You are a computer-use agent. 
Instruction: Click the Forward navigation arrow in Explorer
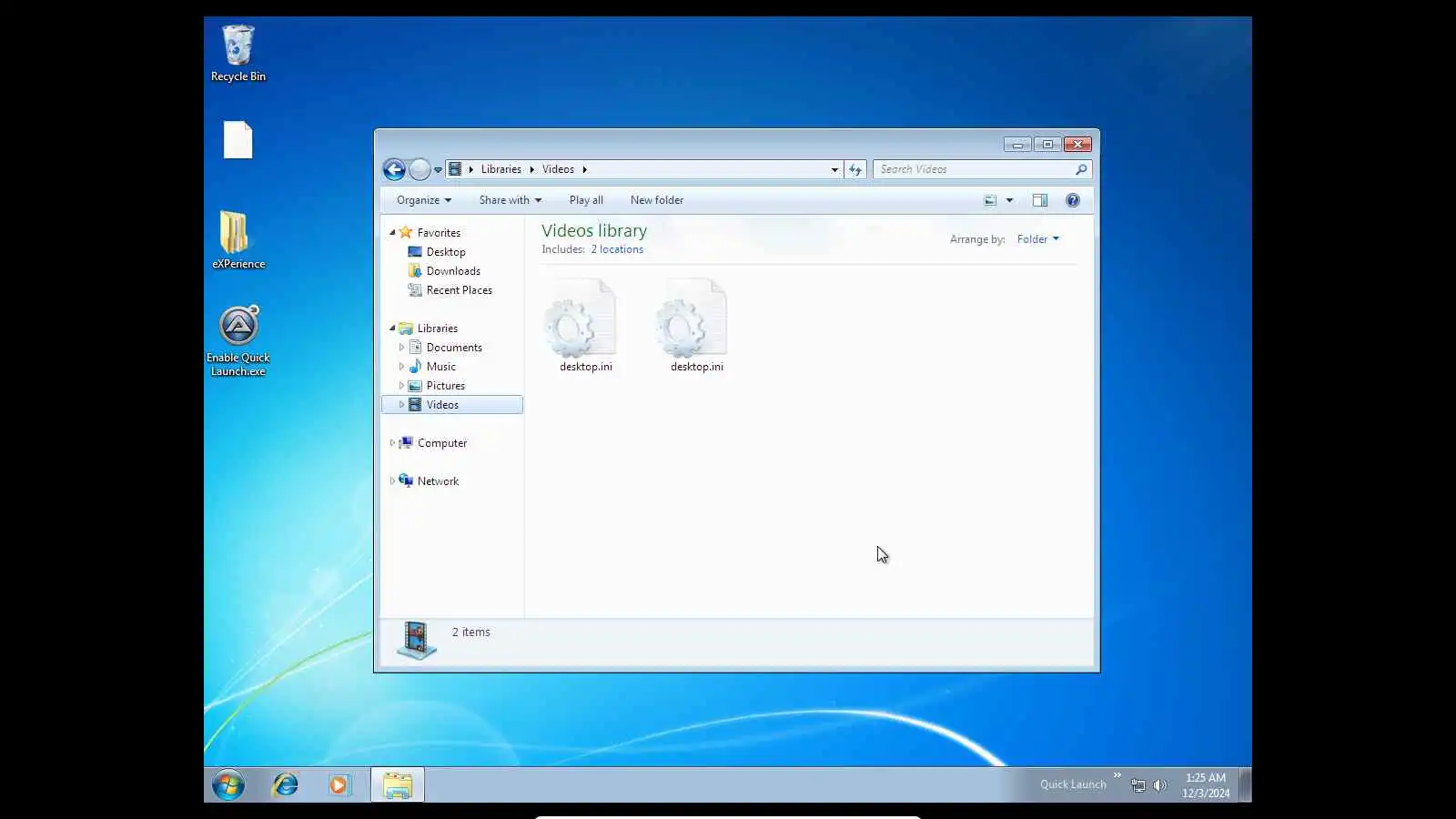point(420,169)
